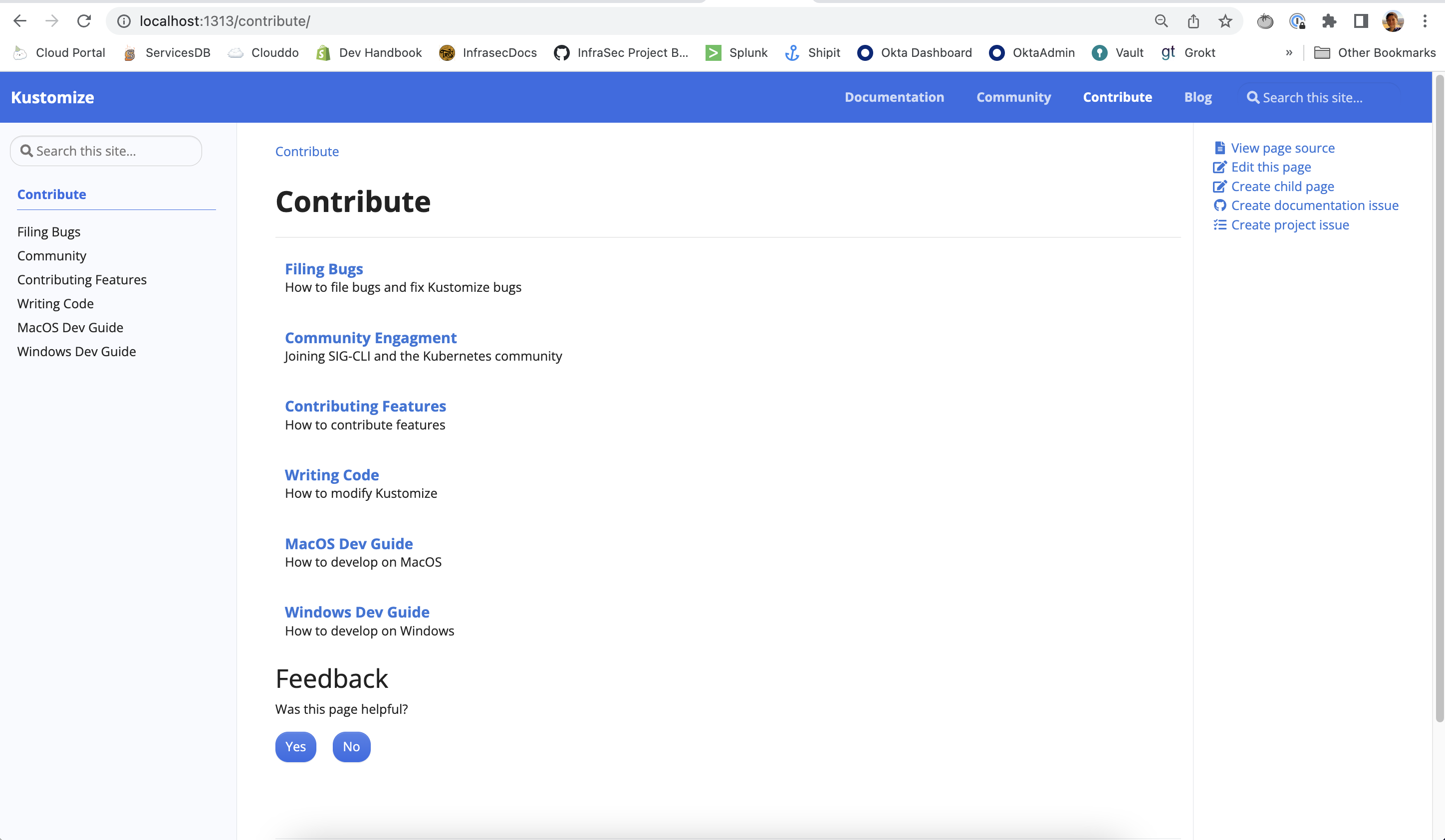Click the Yes feedback button
Image resolution: width=1445 pixels, height=840 pixels.
[x=295, y=747]
